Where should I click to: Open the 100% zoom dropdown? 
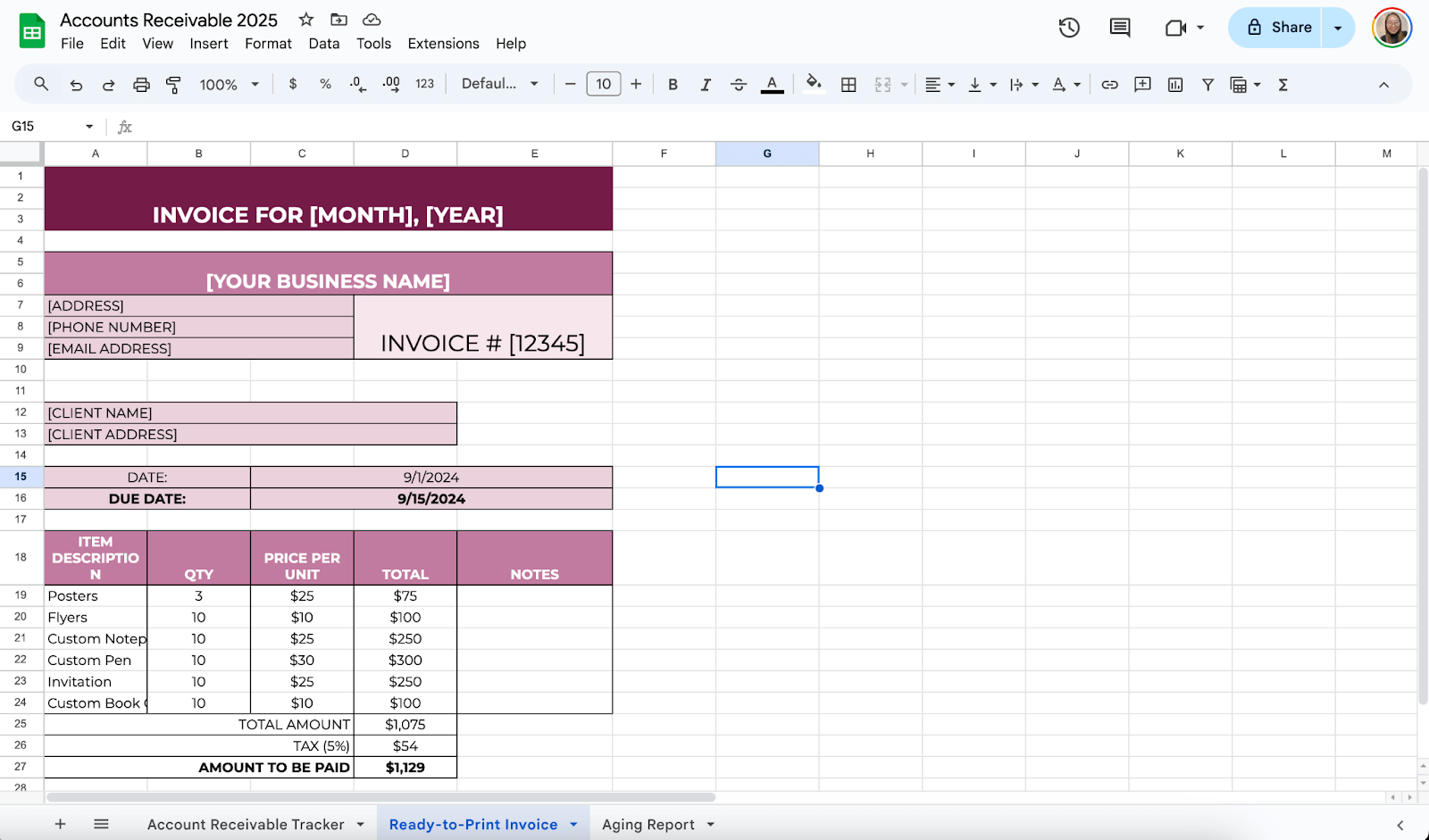tap(229, 85)
